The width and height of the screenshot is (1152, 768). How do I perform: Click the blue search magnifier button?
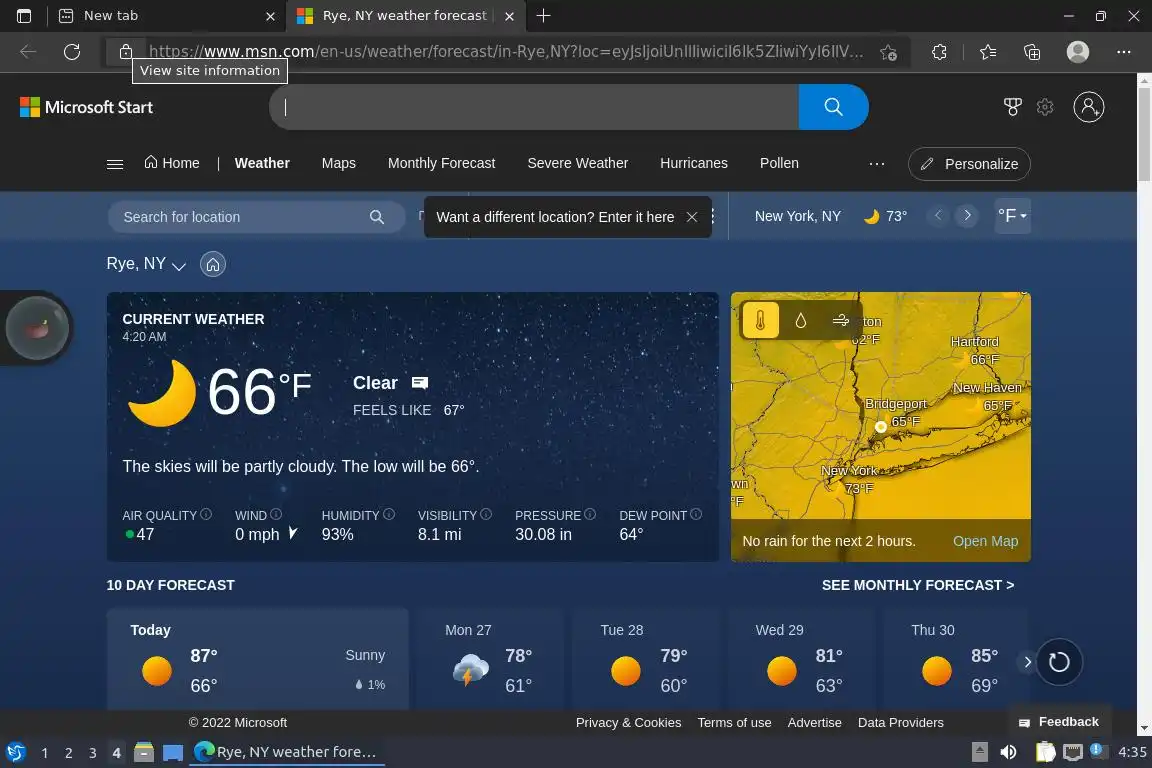point(833,107)
